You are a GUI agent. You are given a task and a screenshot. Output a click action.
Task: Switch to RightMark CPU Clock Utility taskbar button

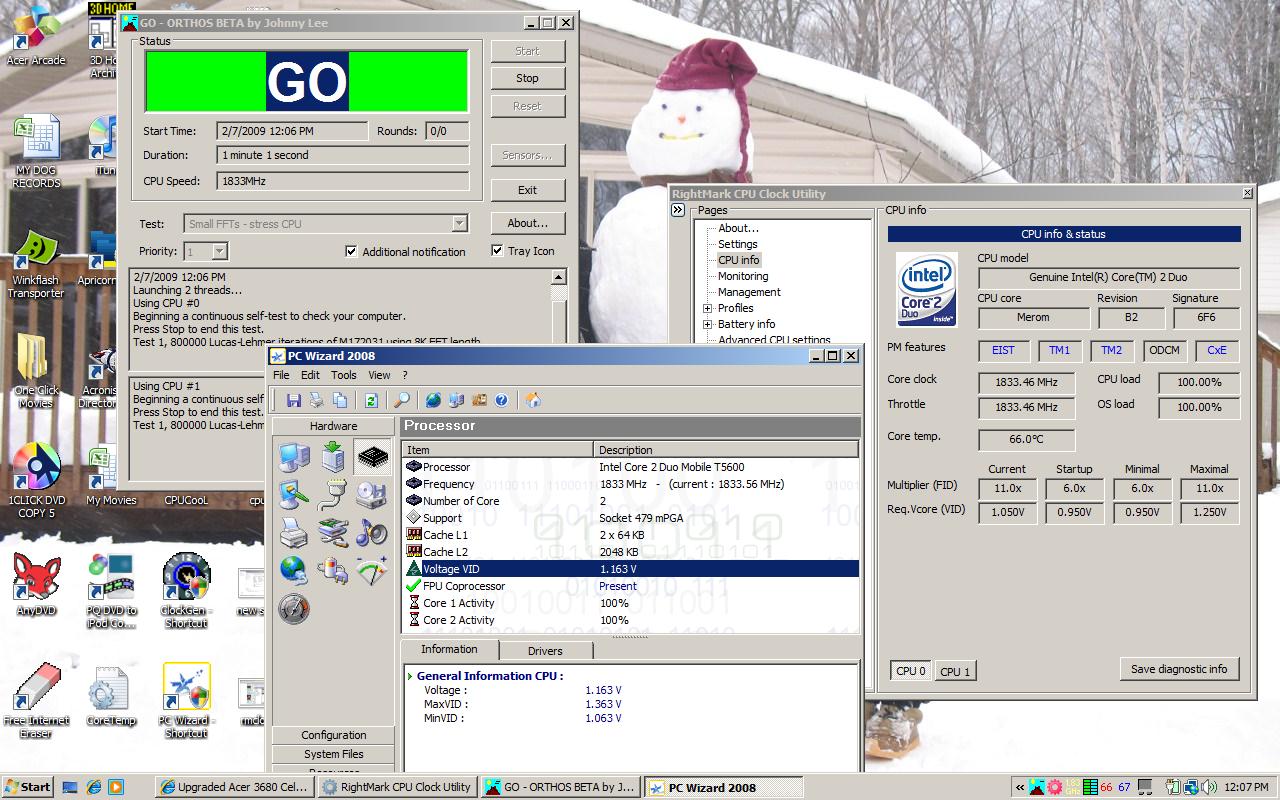pyautogui.click(x=397, y=787)
